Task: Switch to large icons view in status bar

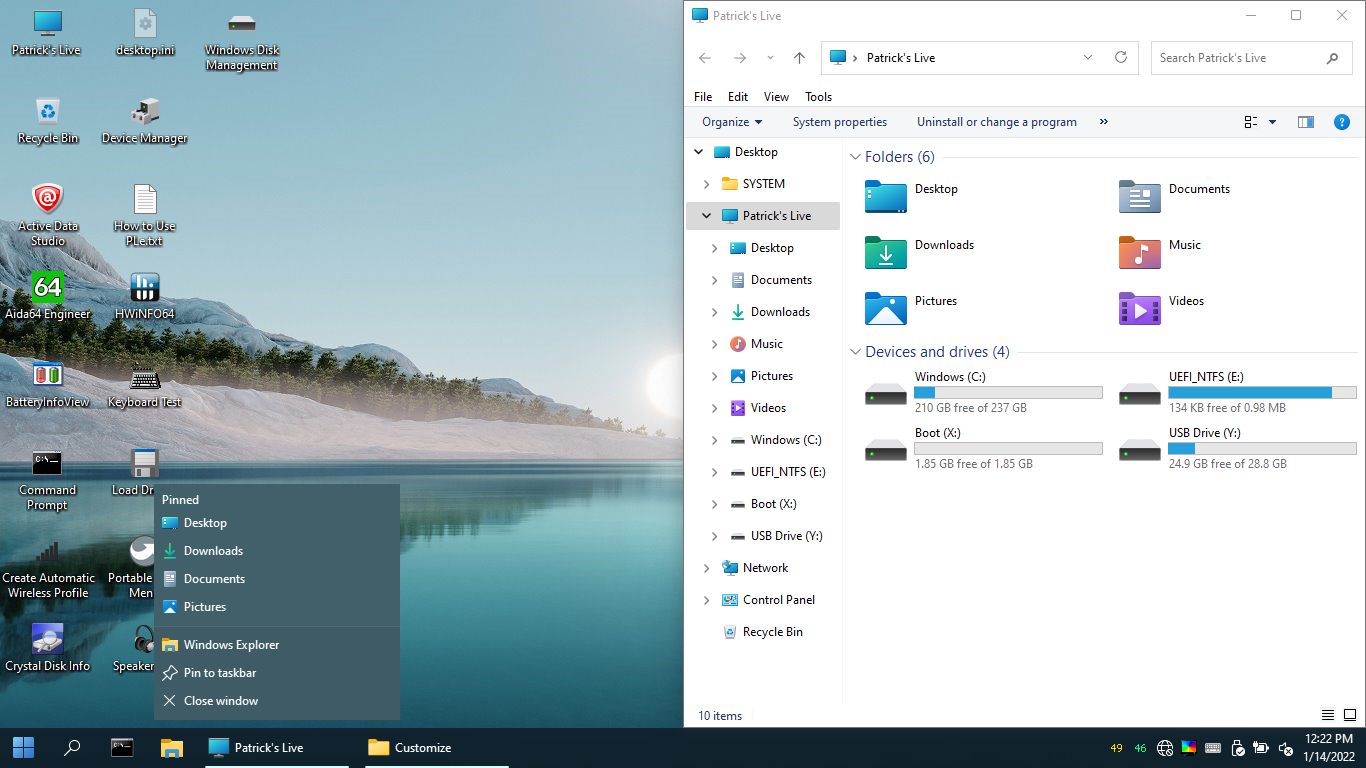Action: tap(1350, 715)
